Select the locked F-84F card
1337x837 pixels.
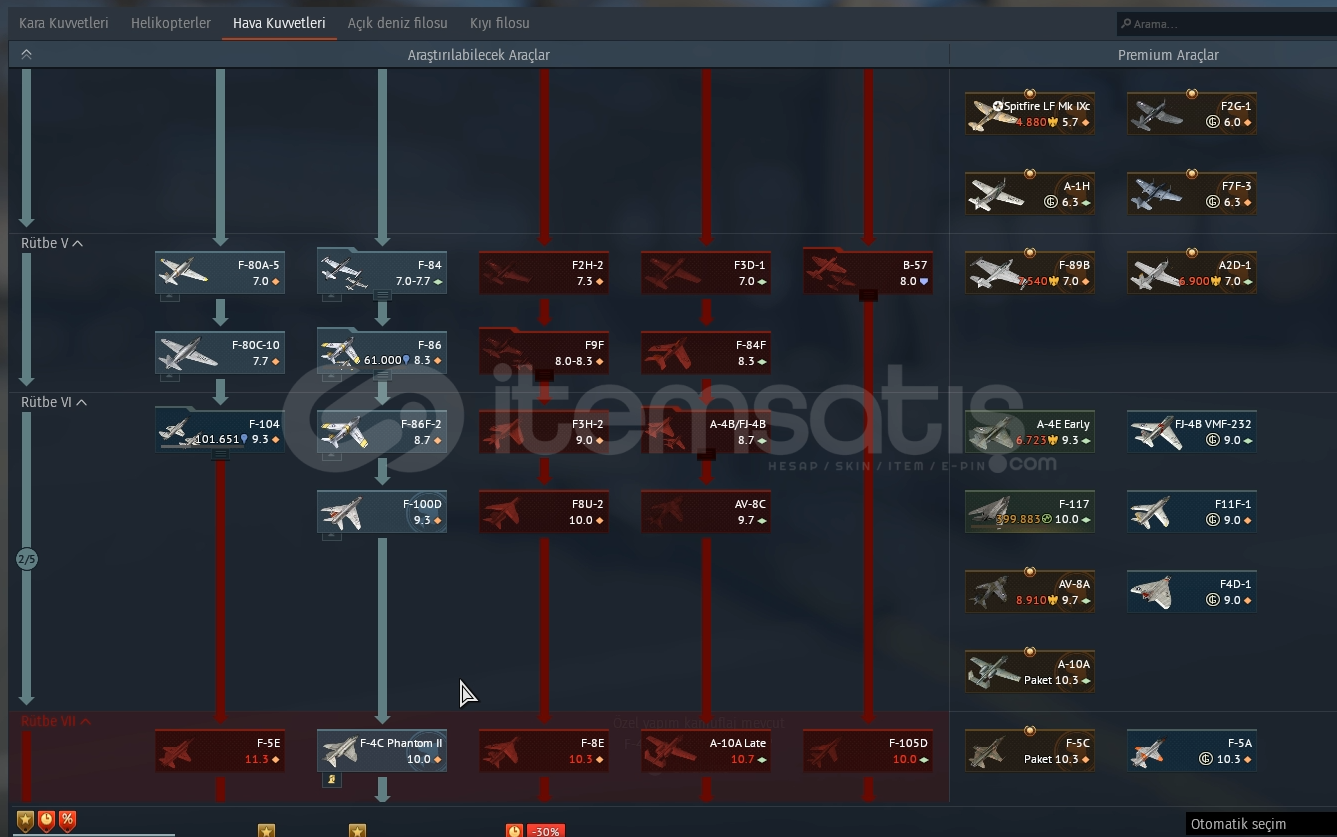(706, 352)
